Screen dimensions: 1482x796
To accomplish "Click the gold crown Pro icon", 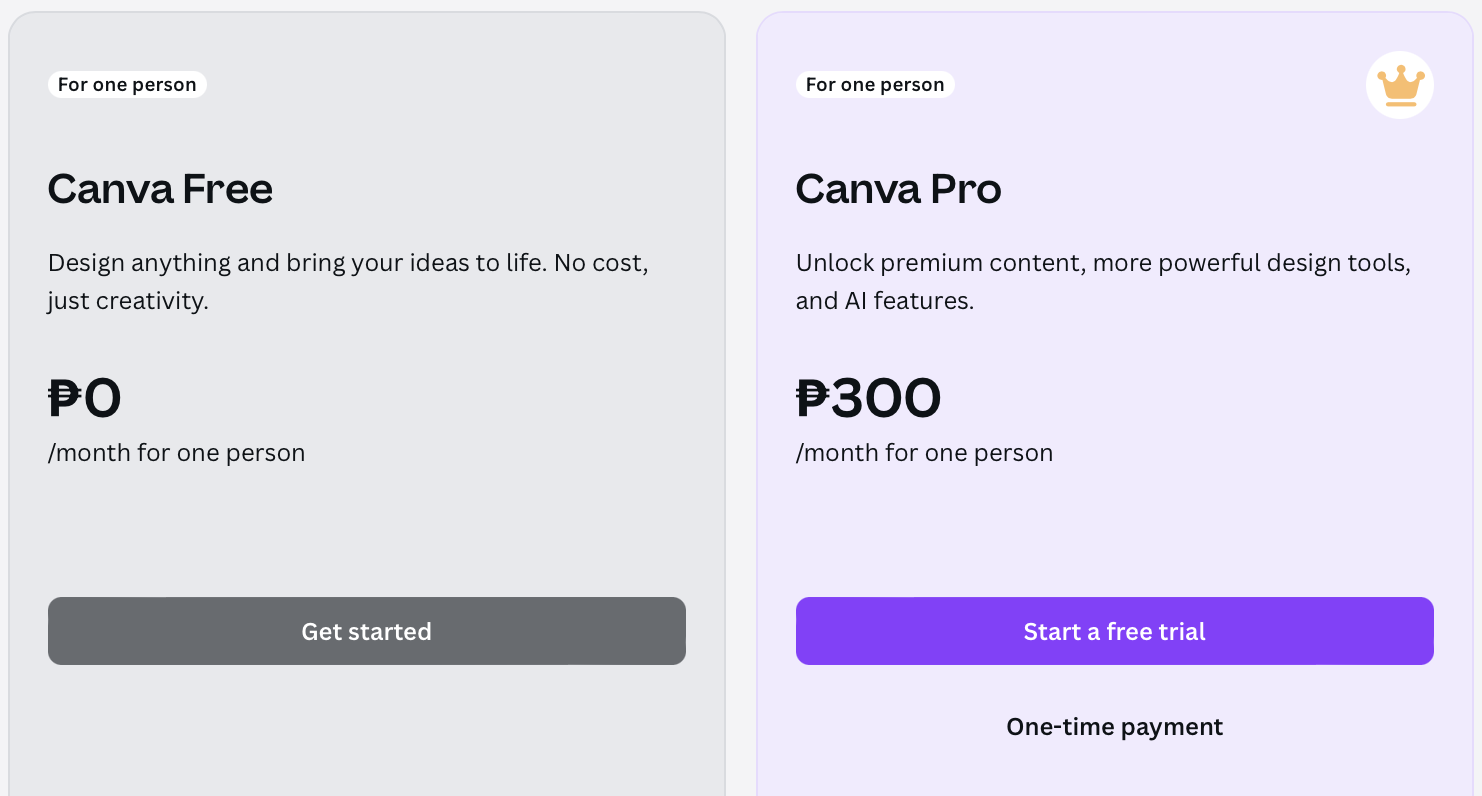I will [x=1399, y=85].
